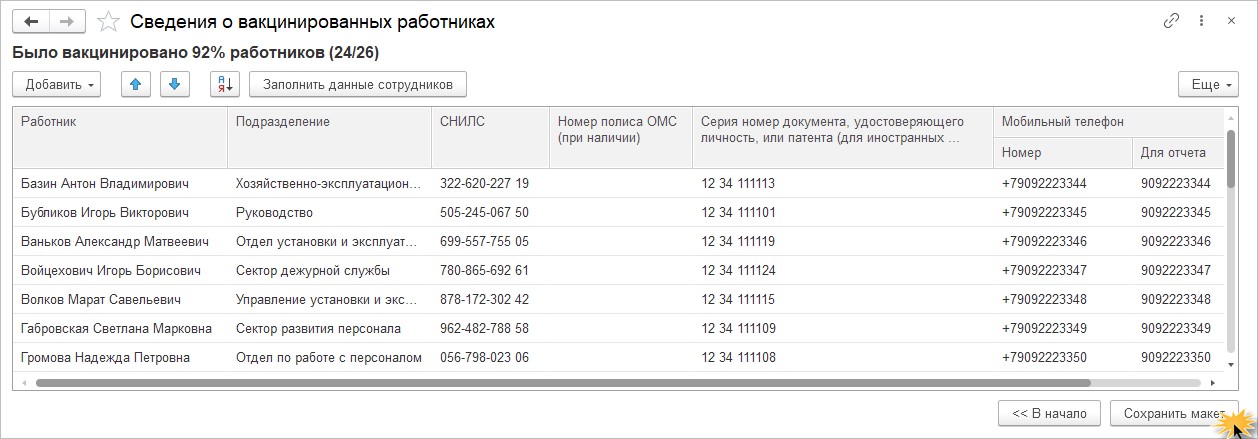
Task: Click document cell 12 34 111113
Action: click(843, 183)
